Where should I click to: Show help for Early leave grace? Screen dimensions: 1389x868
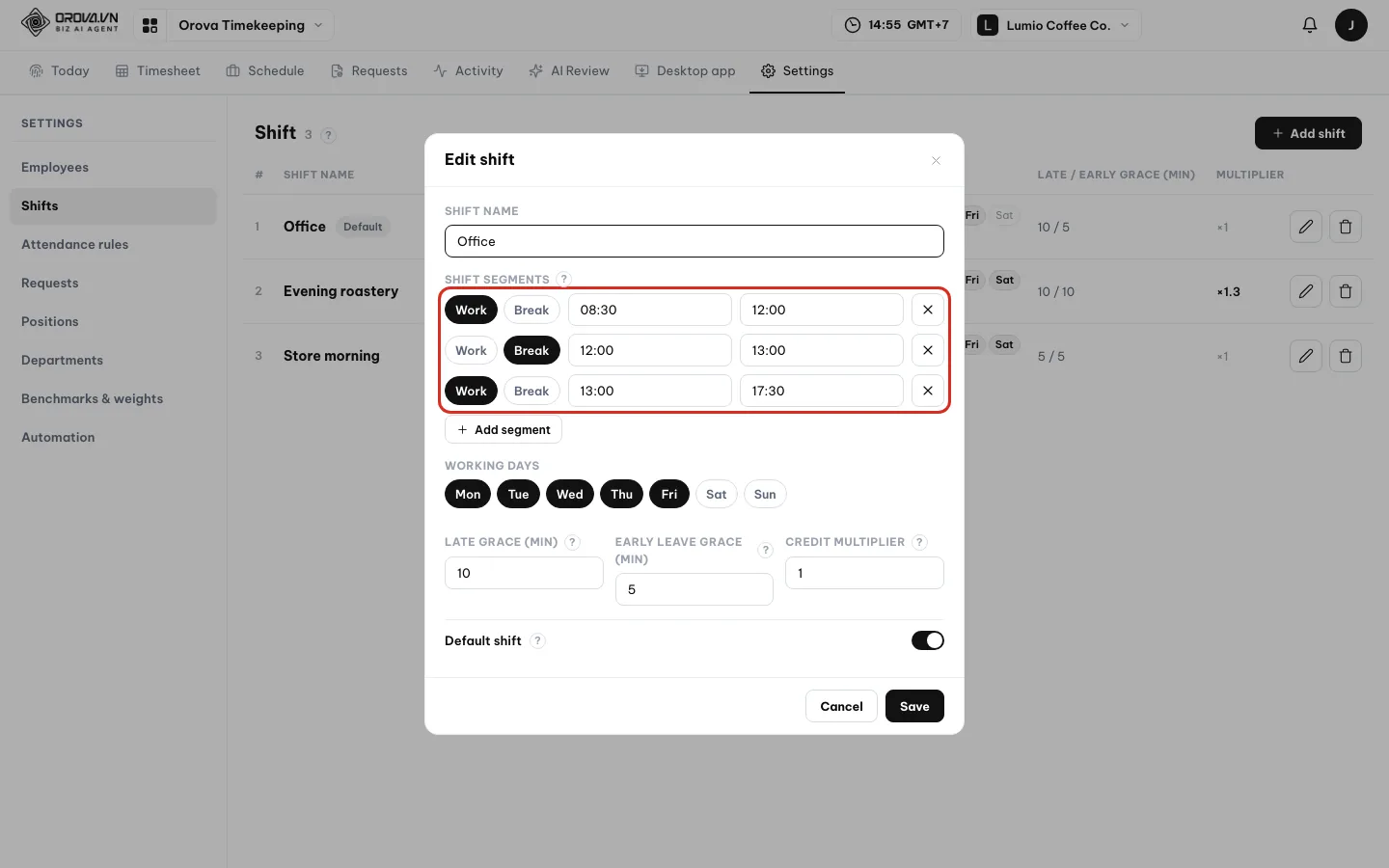pyautogui.click(x=766, y=550)
